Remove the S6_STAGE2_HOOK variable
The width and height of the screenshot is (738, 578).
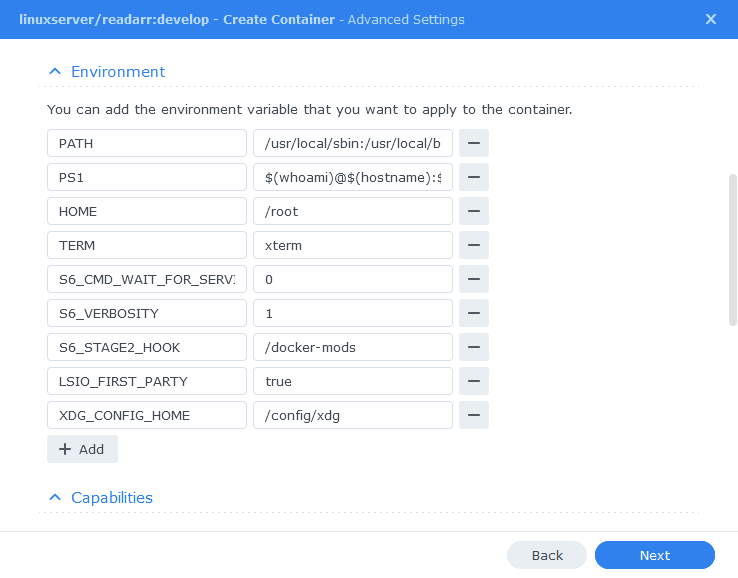(x=473, y=347)
